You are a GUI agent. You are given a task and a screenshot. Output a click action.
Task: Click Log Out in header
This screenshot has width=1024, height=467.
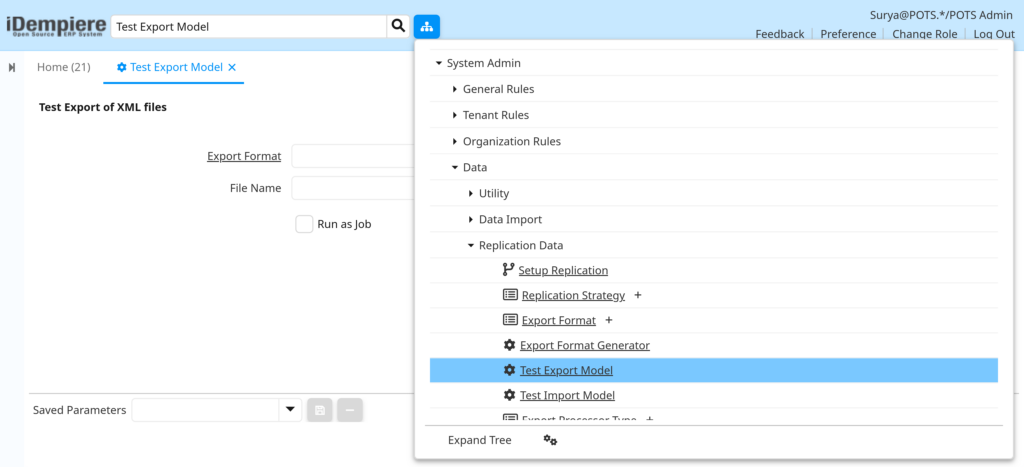(994, 34)
